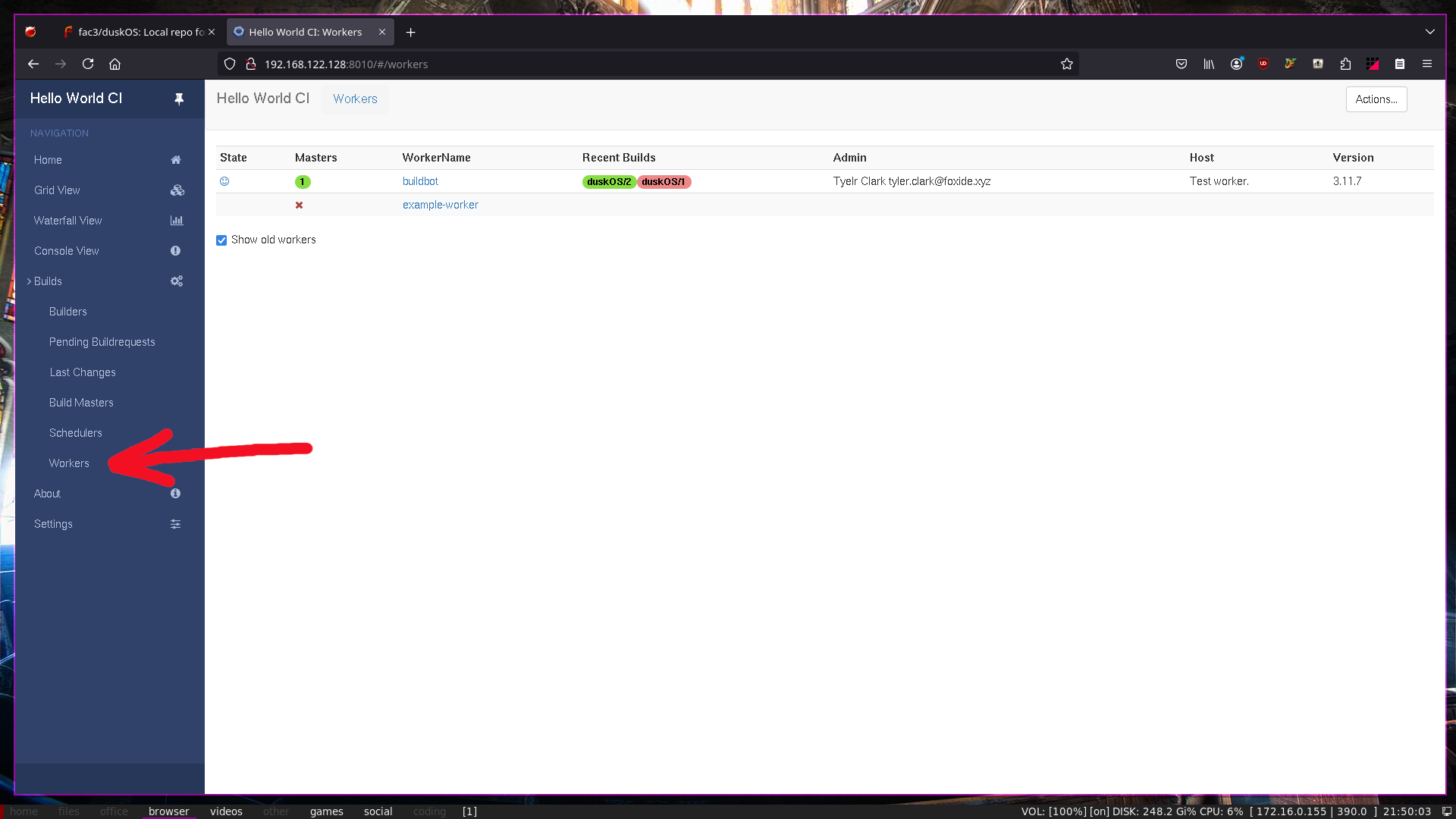Bookmark this page with the star icon
Viewport: 1456px width, 819px height.
(x=1067, y=64)
